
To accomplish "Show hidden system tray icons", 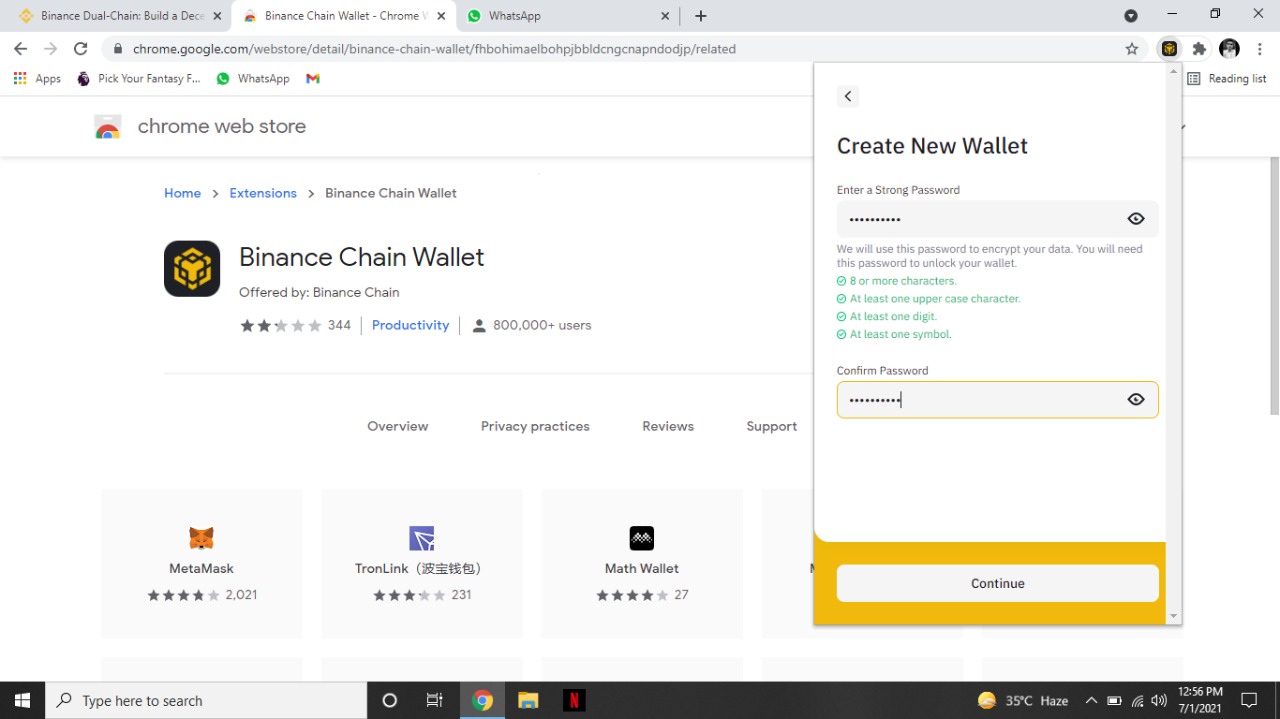I will tap(1091, 700).
